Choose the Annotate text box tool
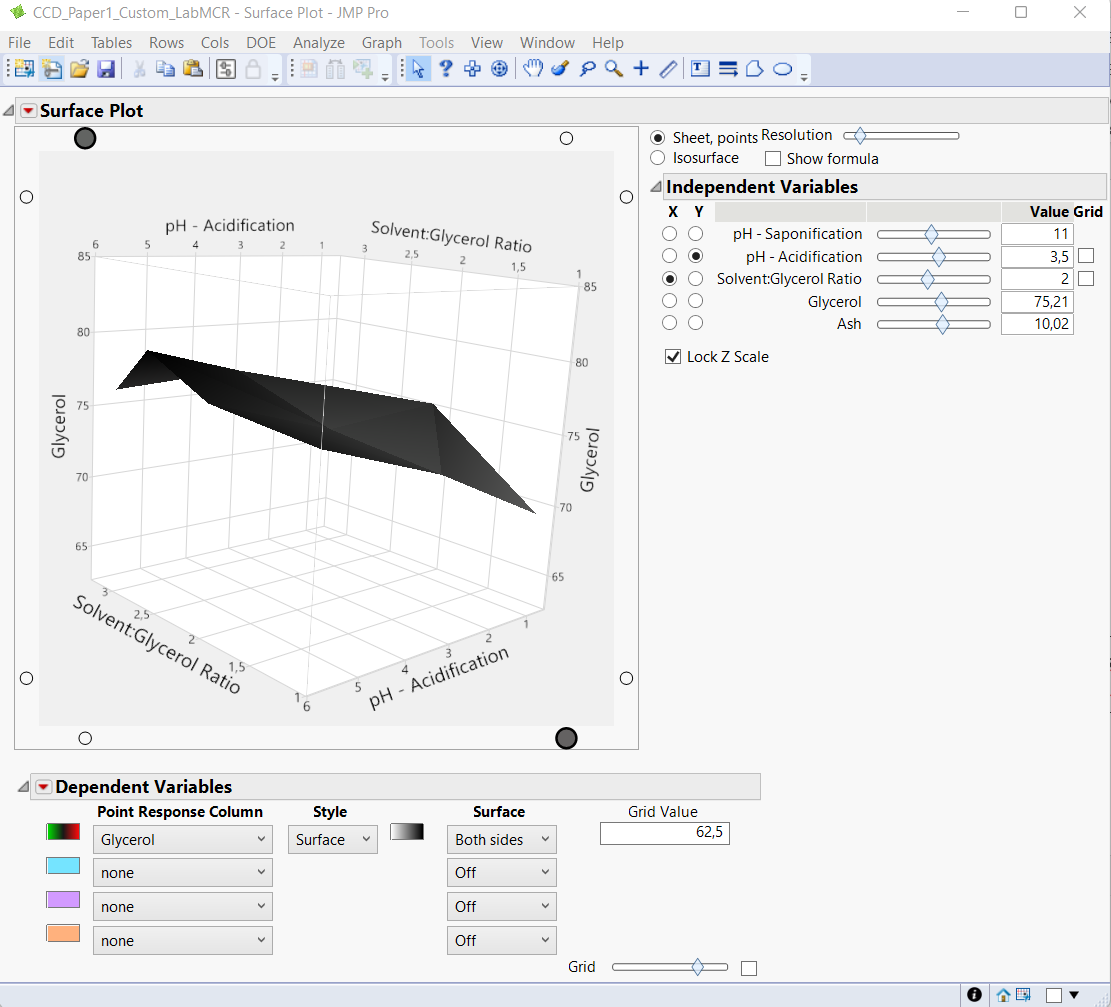The image size is (1111, 1007). coord(699,68)
